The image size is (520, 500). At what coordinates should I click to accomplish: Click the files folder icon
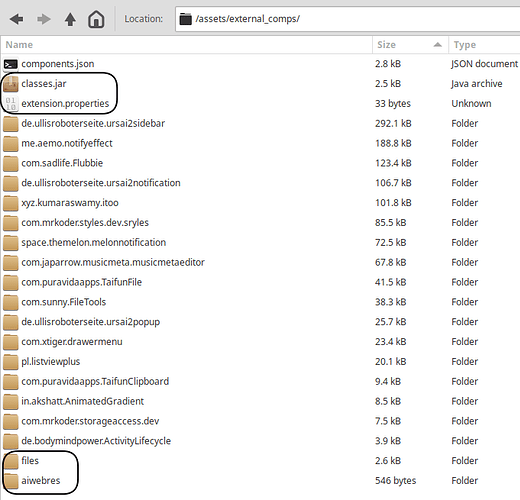pos(11,461)
